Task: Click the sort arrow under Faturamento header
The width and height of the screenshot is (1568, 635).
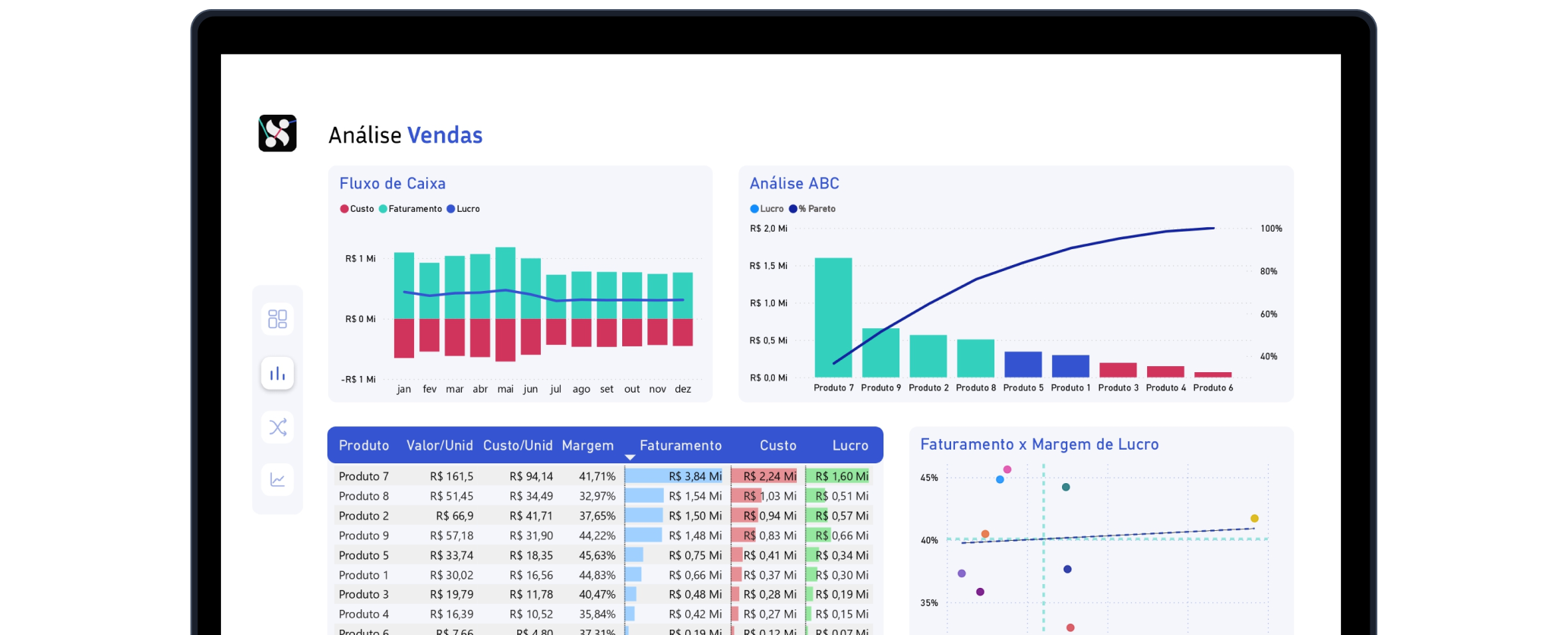Action: click(x=630, y=457)
